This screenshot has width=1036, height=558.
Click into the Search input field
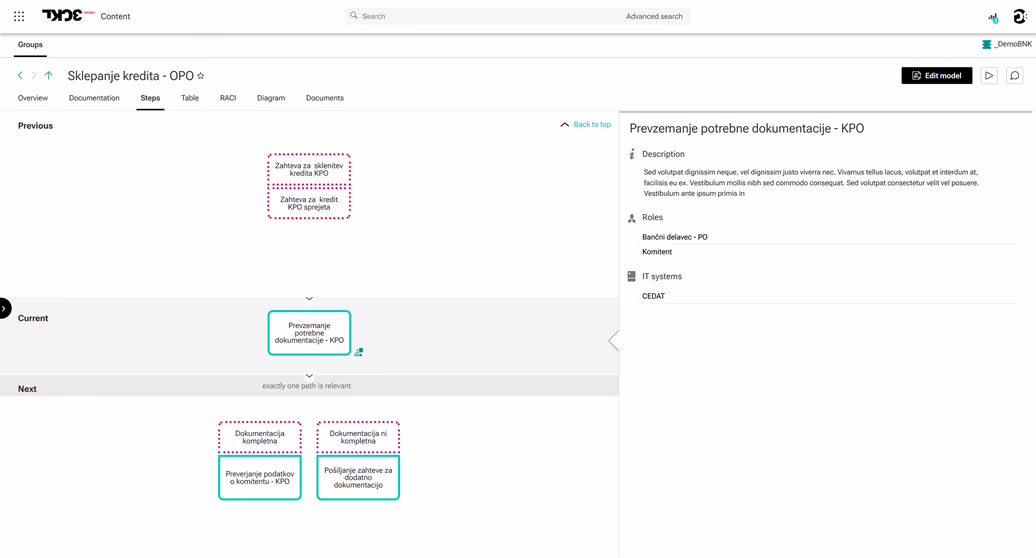[480, 16]
